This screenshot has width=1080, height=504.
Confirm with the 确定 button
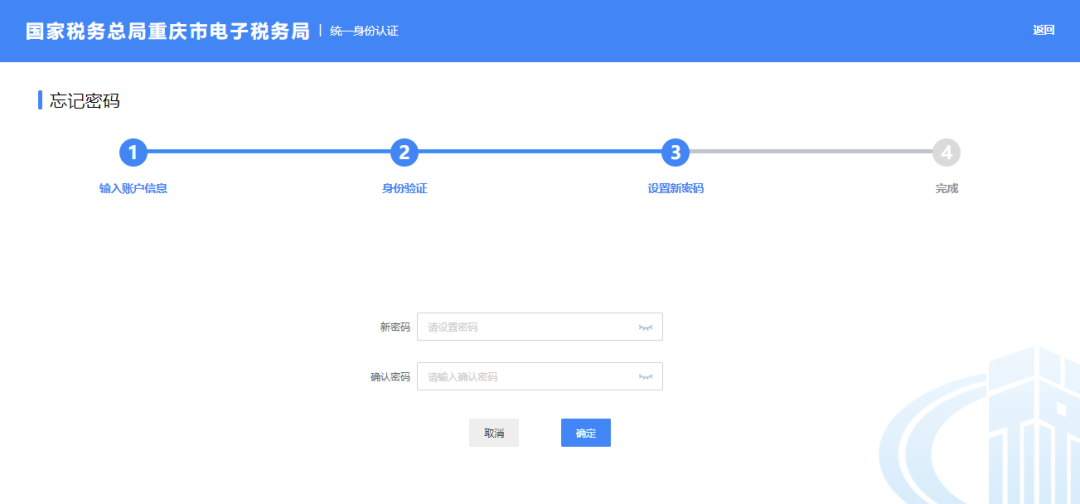(585, 433)
